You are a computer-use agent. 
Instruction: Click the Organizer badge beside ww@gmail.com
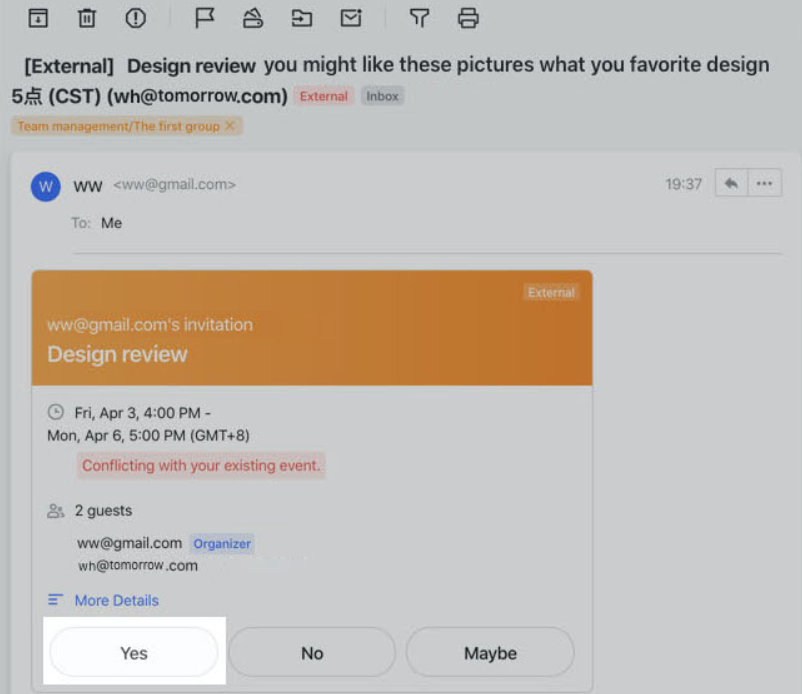click(222, 544)
